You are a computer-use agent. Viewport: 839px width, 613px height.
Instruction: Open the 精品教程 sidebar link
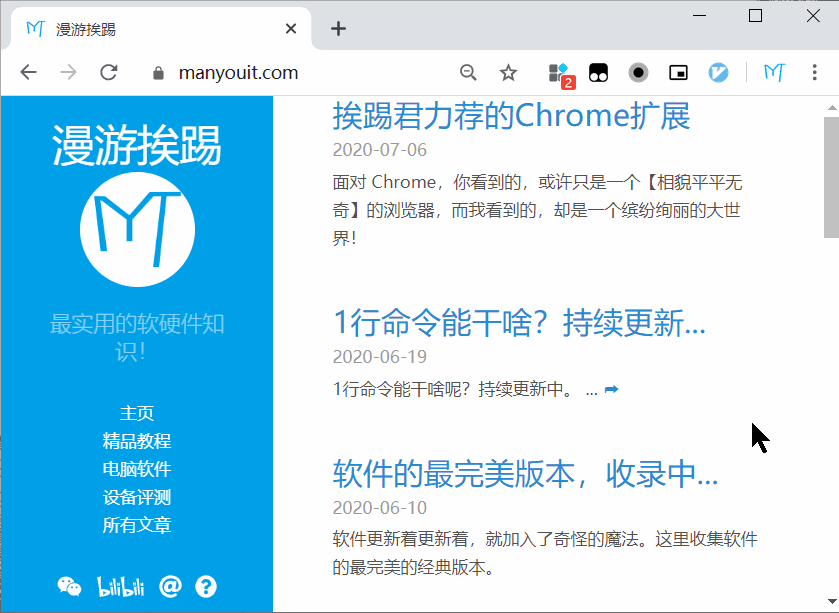point(137,440)
